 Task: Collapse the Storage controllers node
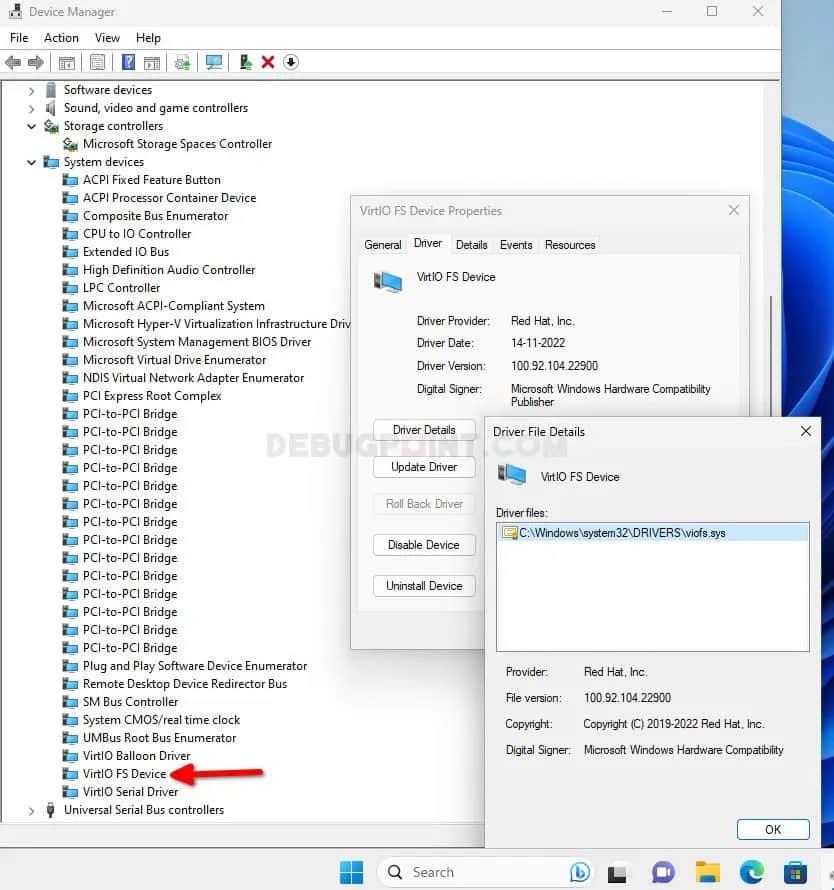pos(32,126)
